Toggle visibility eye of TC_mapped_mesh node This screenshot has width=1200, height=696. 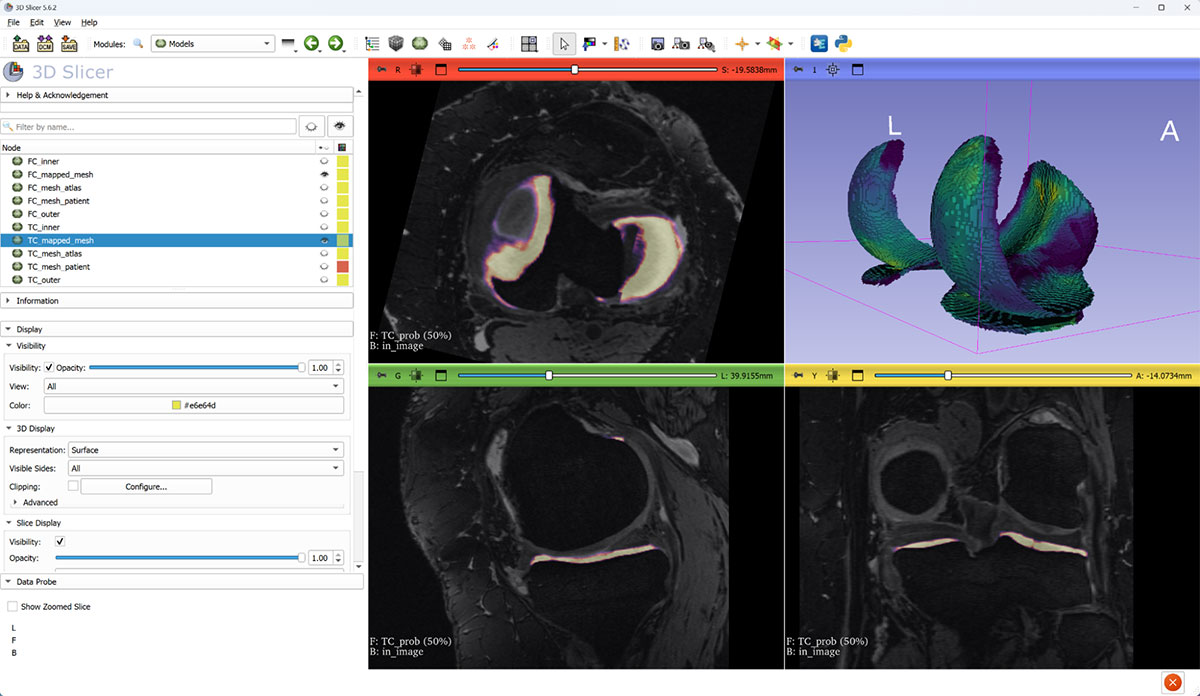(x=324, y=240)
